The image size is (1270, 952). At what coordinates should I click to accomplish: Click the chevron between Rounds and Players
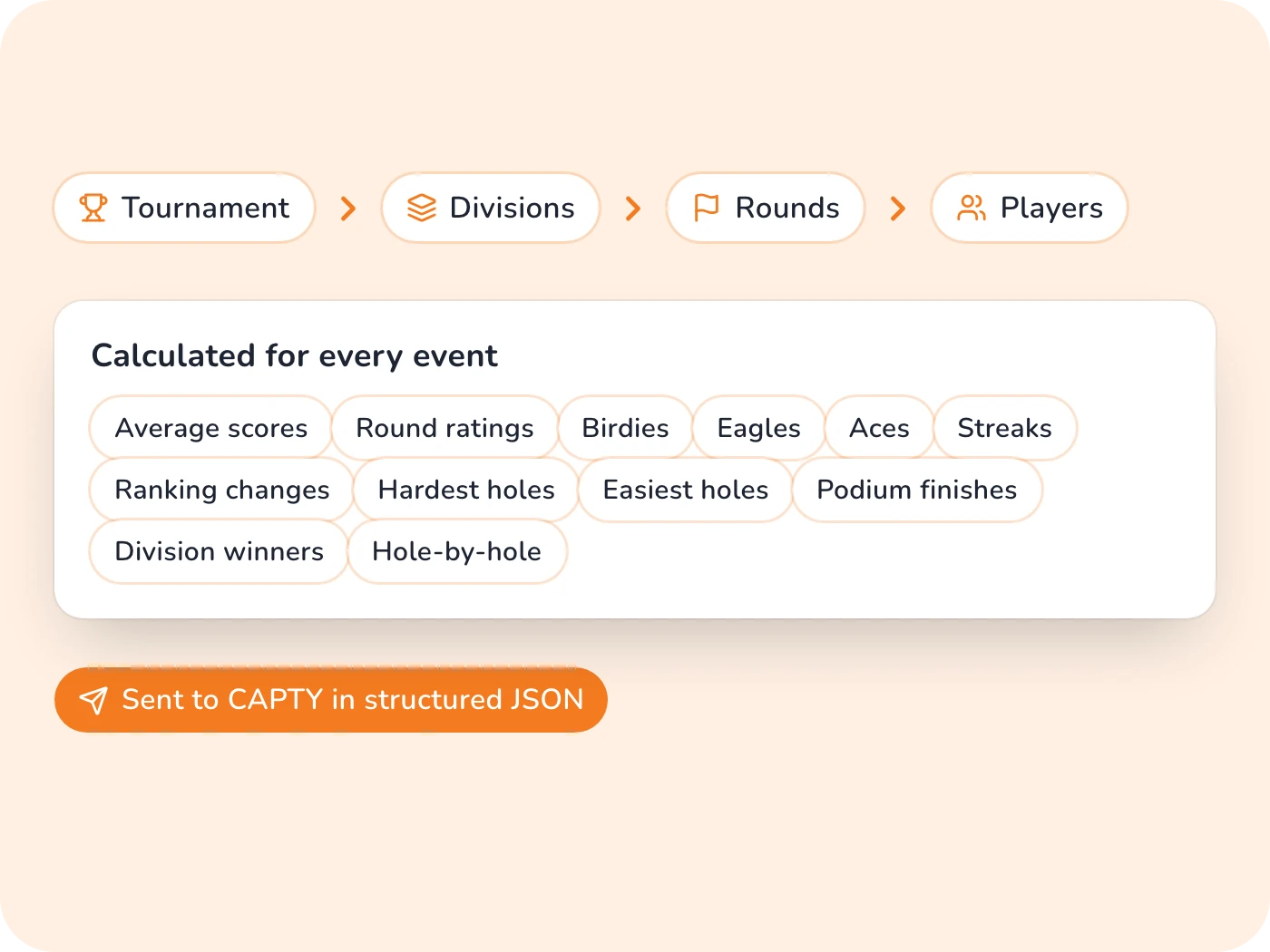898,209
